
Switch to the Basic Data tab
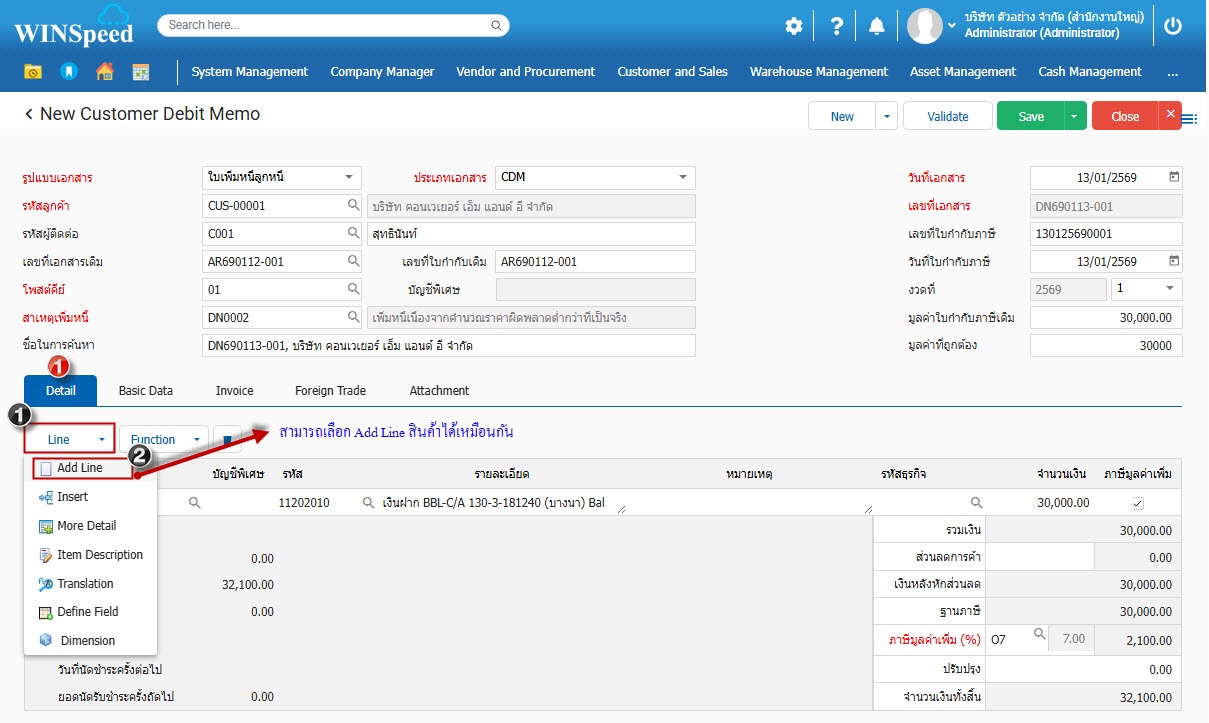[145, 391]
